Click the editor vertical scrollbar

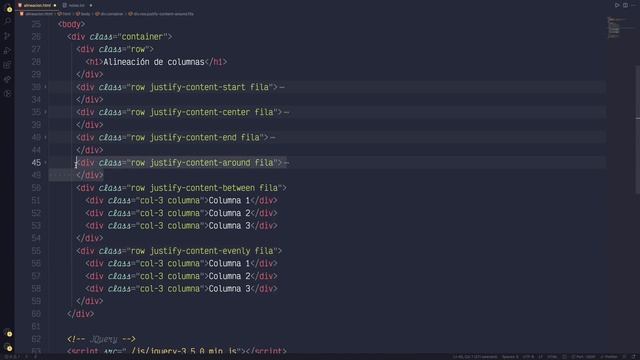point(638,131)
